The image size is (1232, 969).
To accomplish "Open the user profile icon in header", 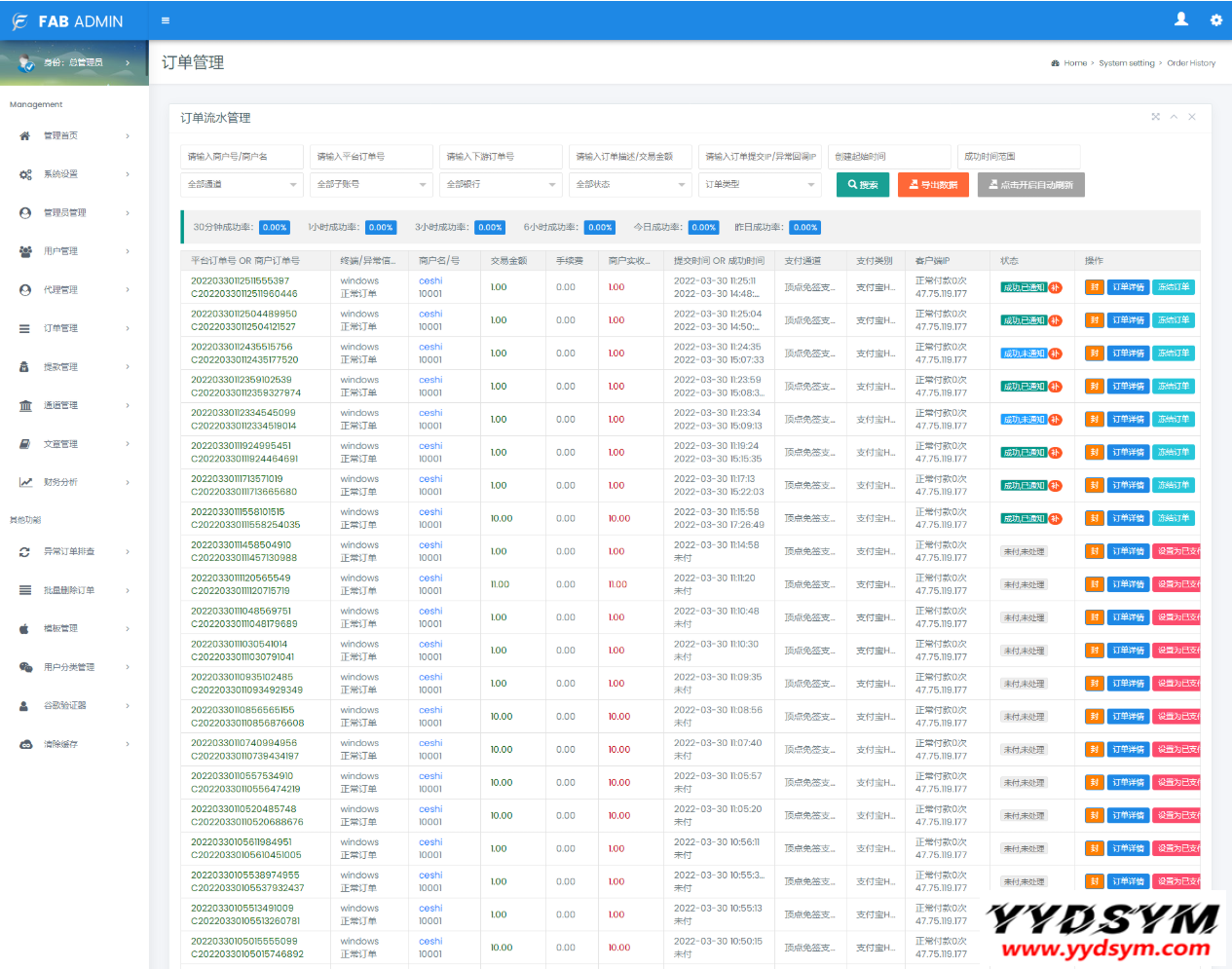I will 1181,19.
